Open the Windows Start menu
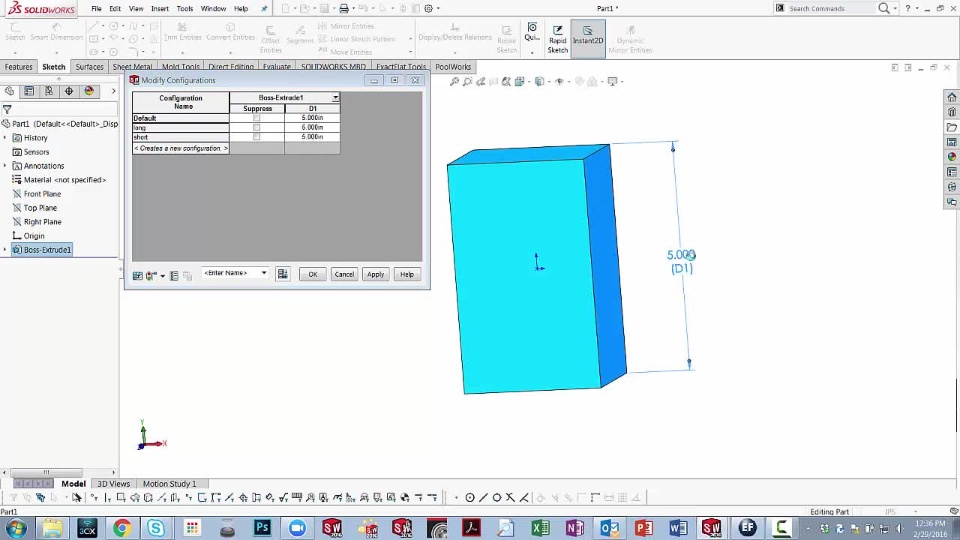This screenshot has height=540, width=960. coord(16,528)
